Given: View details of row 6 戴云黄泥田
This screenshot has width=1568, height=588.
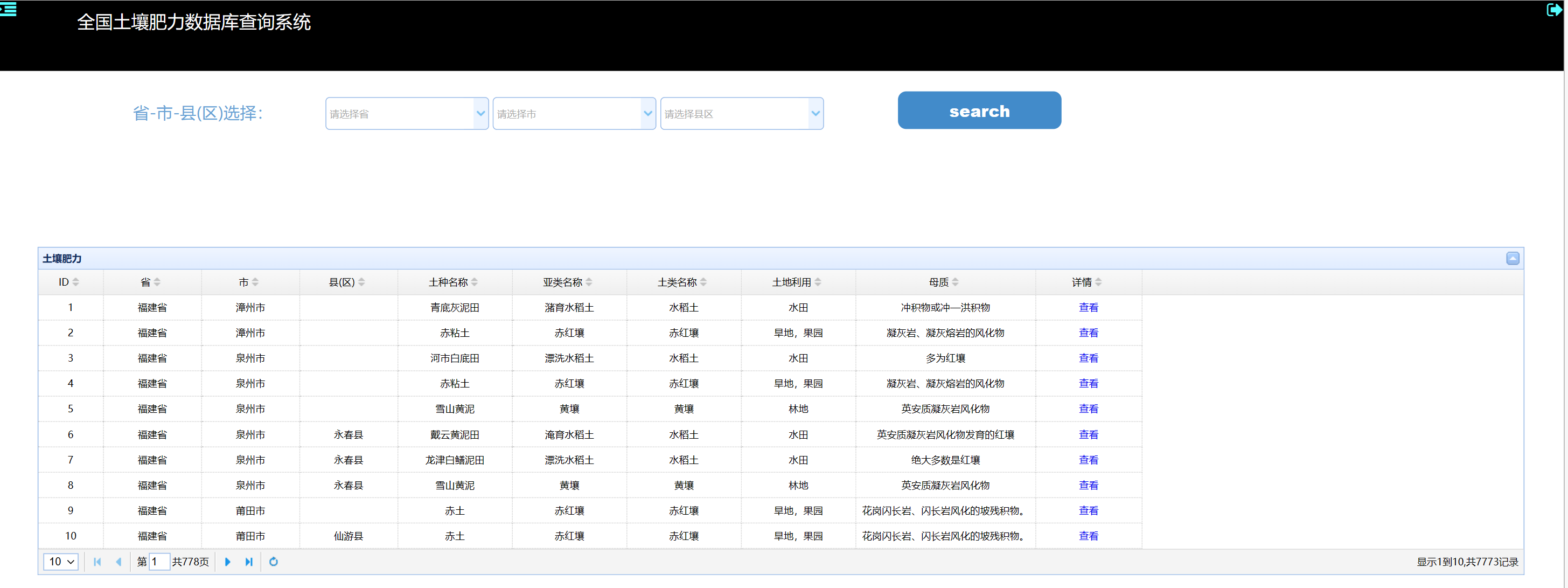Looking at the screenshot, I should [1089, 435].
